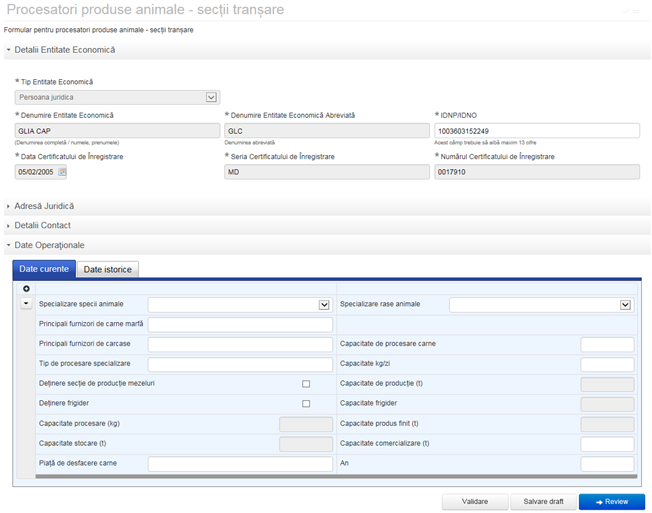This screenshot has width=652, height=513.
Task: Open calendar picker for Data Certificatului
Action: pos(61,172)
